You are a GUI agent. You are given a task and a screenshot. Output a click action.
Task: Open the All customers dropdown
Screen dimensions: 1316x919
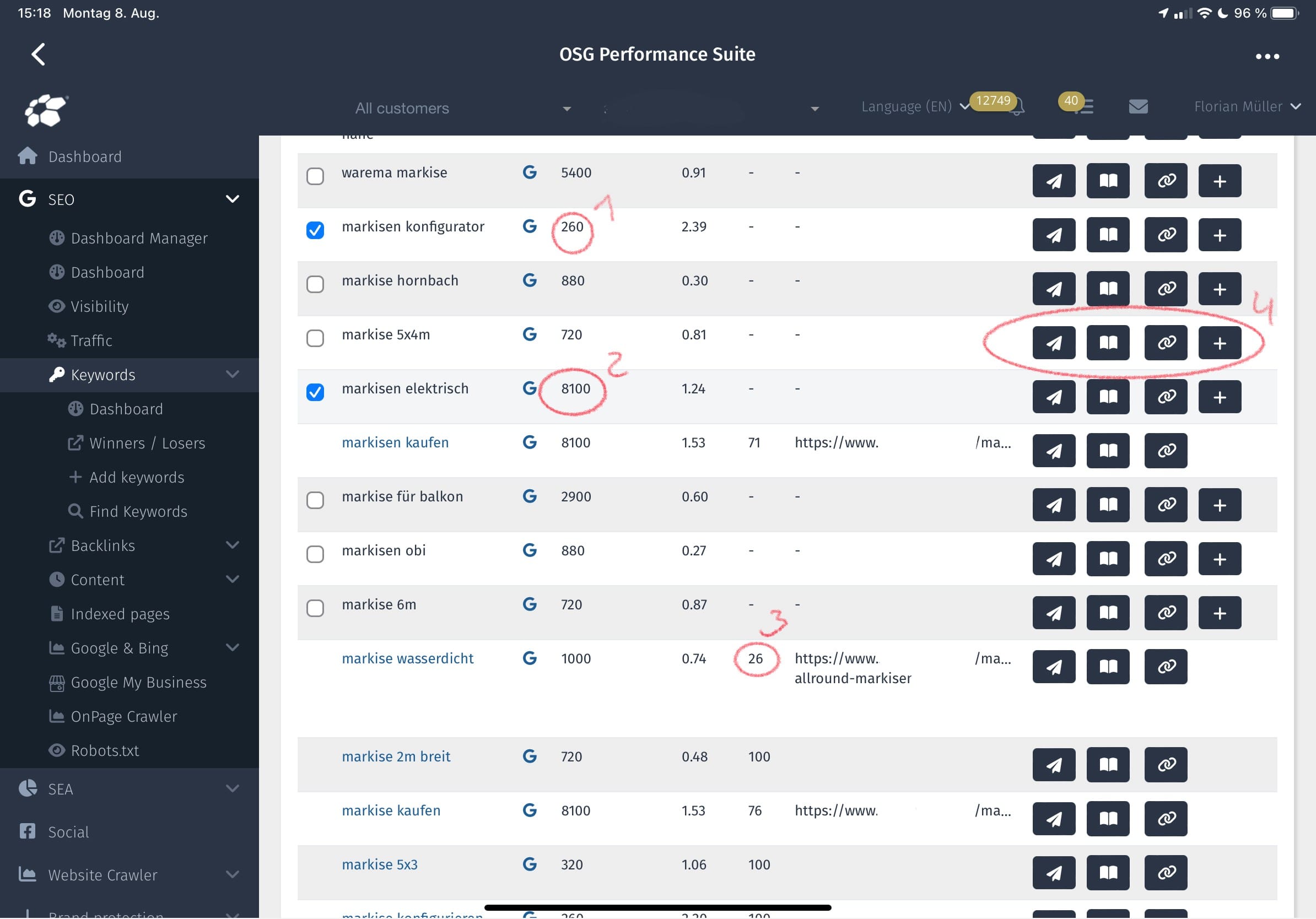[462, 109]
